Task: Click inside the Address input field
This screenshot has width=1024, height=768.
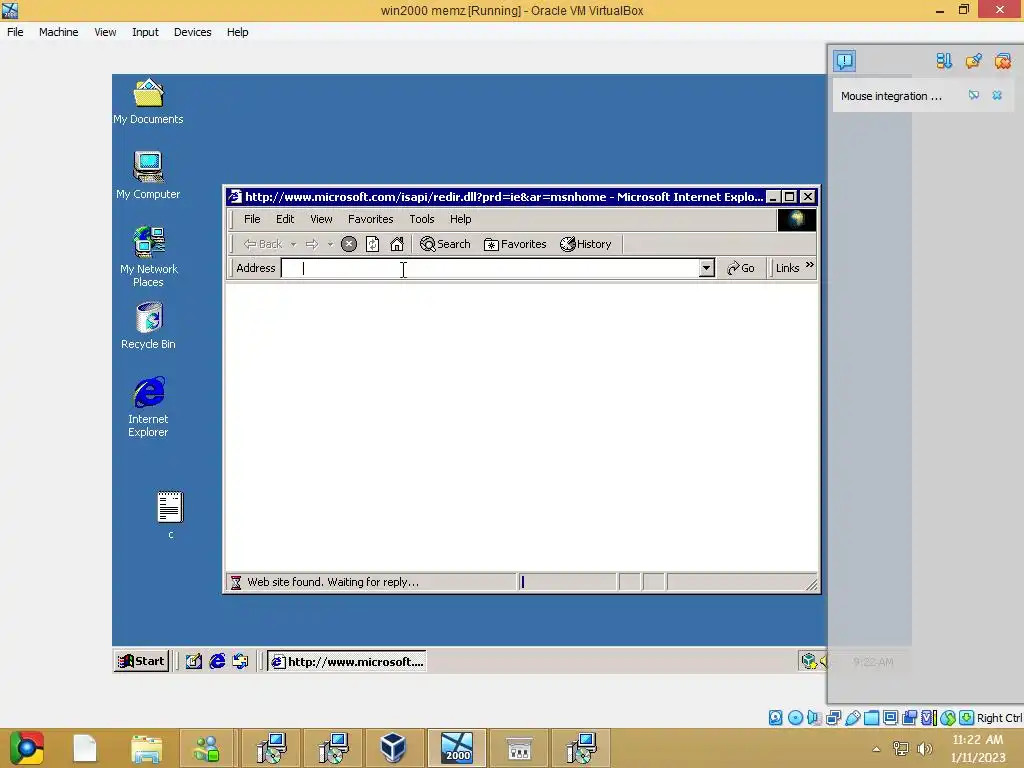Action: click(x=490, y=268)
